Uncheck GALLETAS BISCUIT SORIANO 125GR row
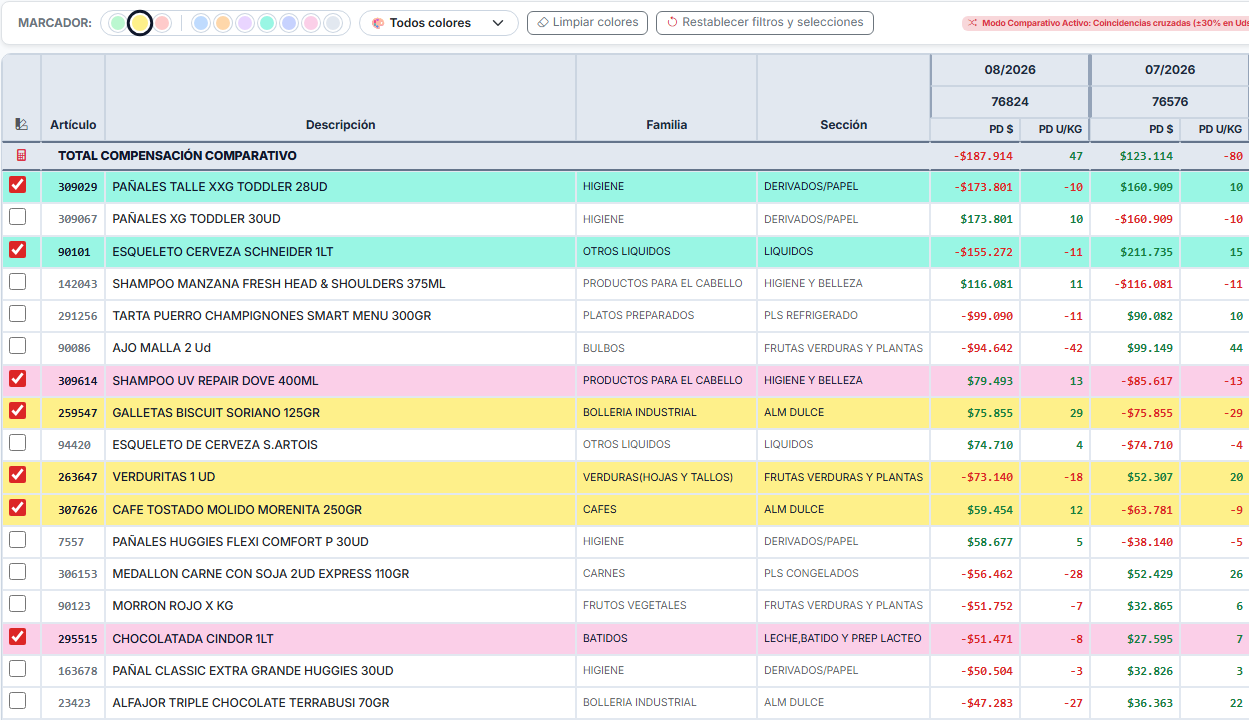The height and width of the screenshot is (720, 1249). pos(18,411)
